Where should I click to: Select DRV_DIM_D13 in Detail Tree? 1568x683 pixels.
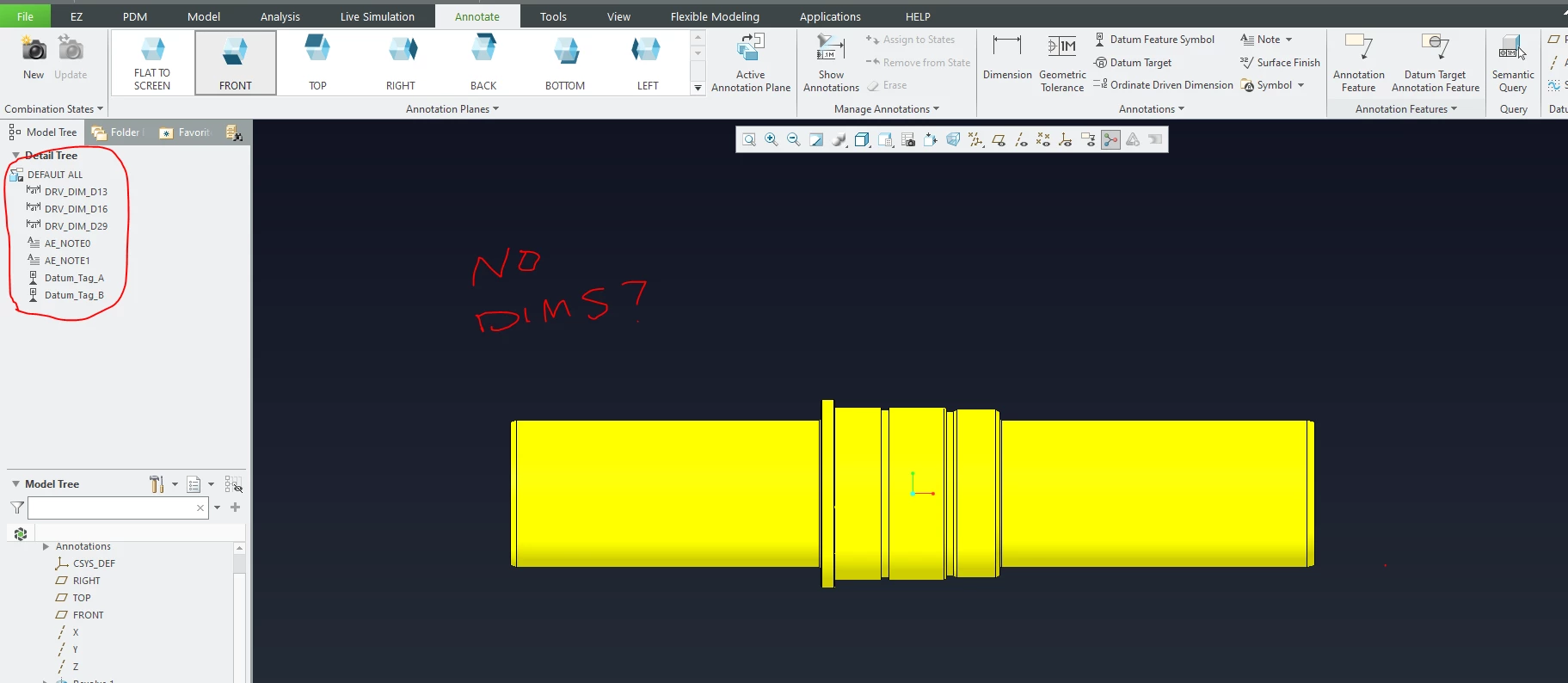pyautogui.click(x=76, y=192)
